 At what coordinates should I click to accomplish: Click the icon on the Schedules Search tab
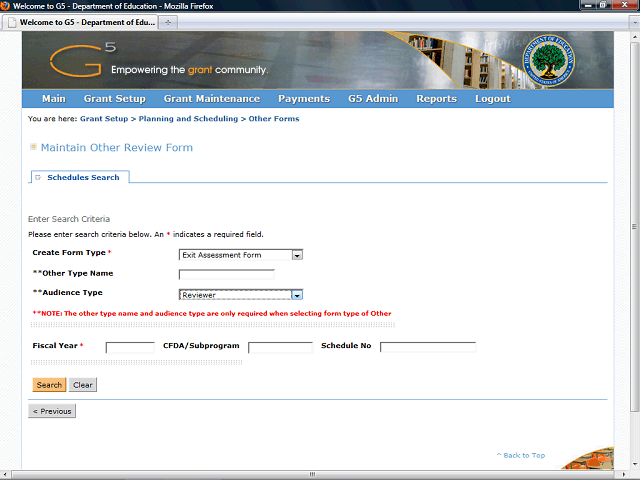(x=38, y=177)
